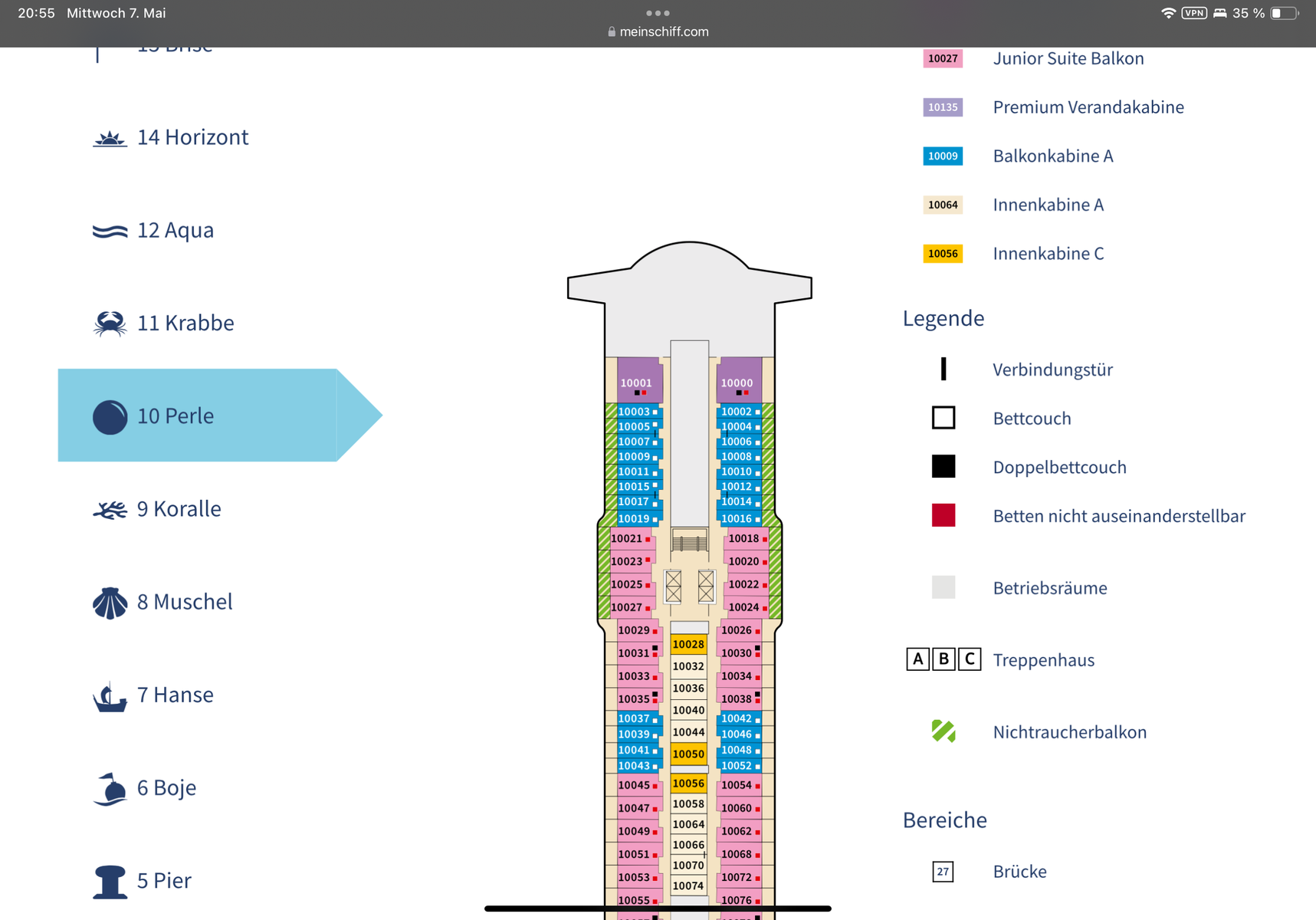Click the Brücke number 27 area marker
Screen dimensions: 1316x920
[942, 872]
